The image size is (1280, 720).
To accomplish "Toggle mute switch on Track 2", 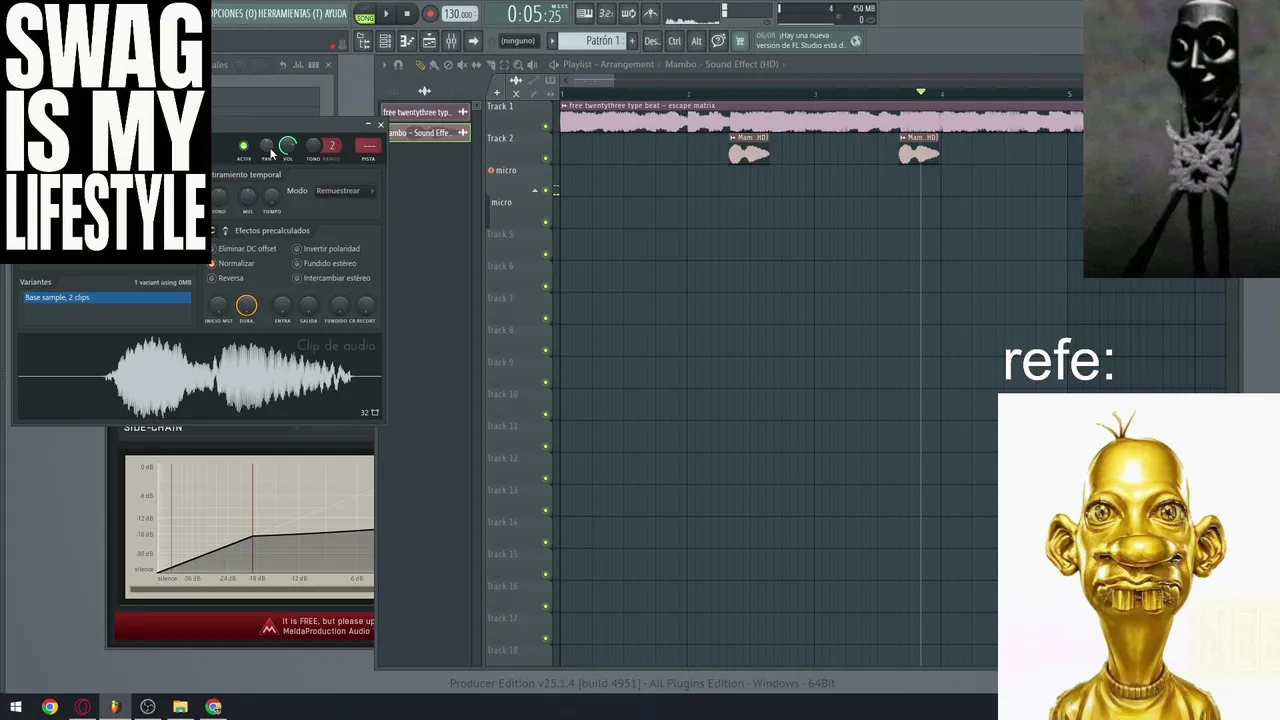I will (545, 158).
